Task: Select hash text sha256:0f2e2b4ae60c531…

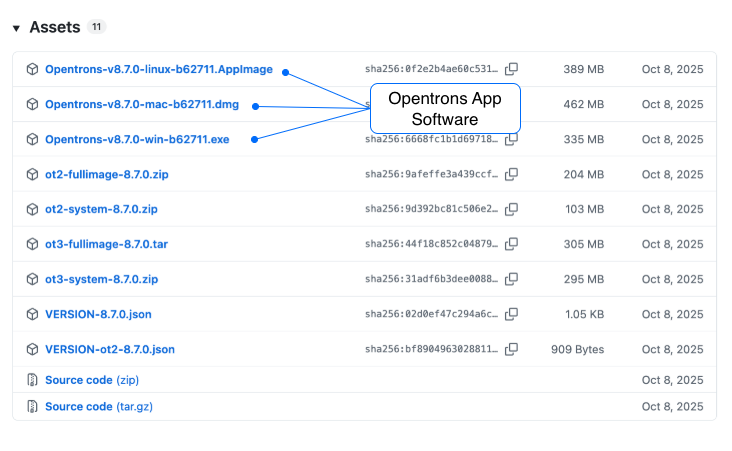Action: 432,69
